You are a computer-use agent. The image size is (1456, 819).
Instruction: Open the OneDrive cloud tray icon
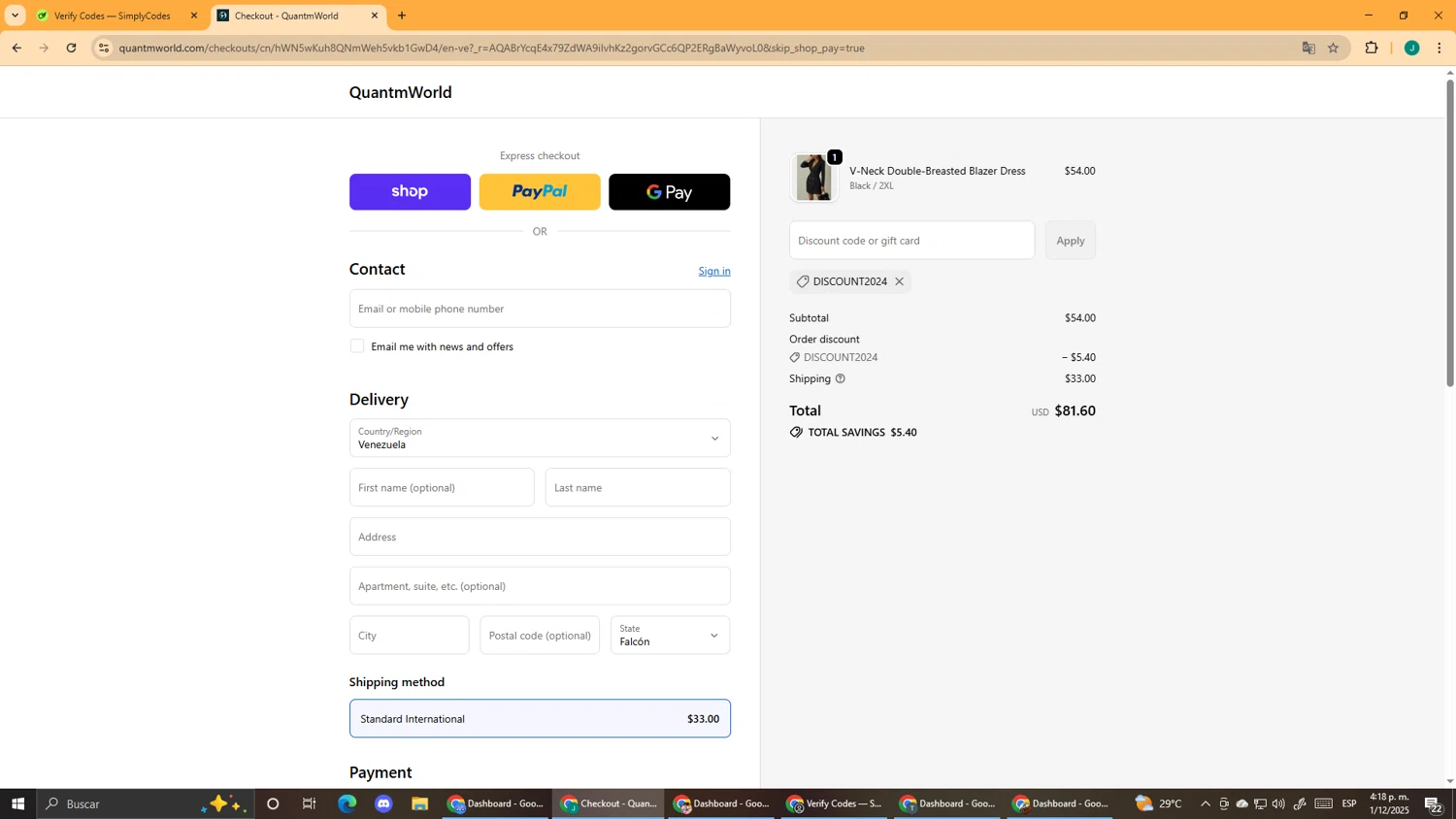(1241, 803)
